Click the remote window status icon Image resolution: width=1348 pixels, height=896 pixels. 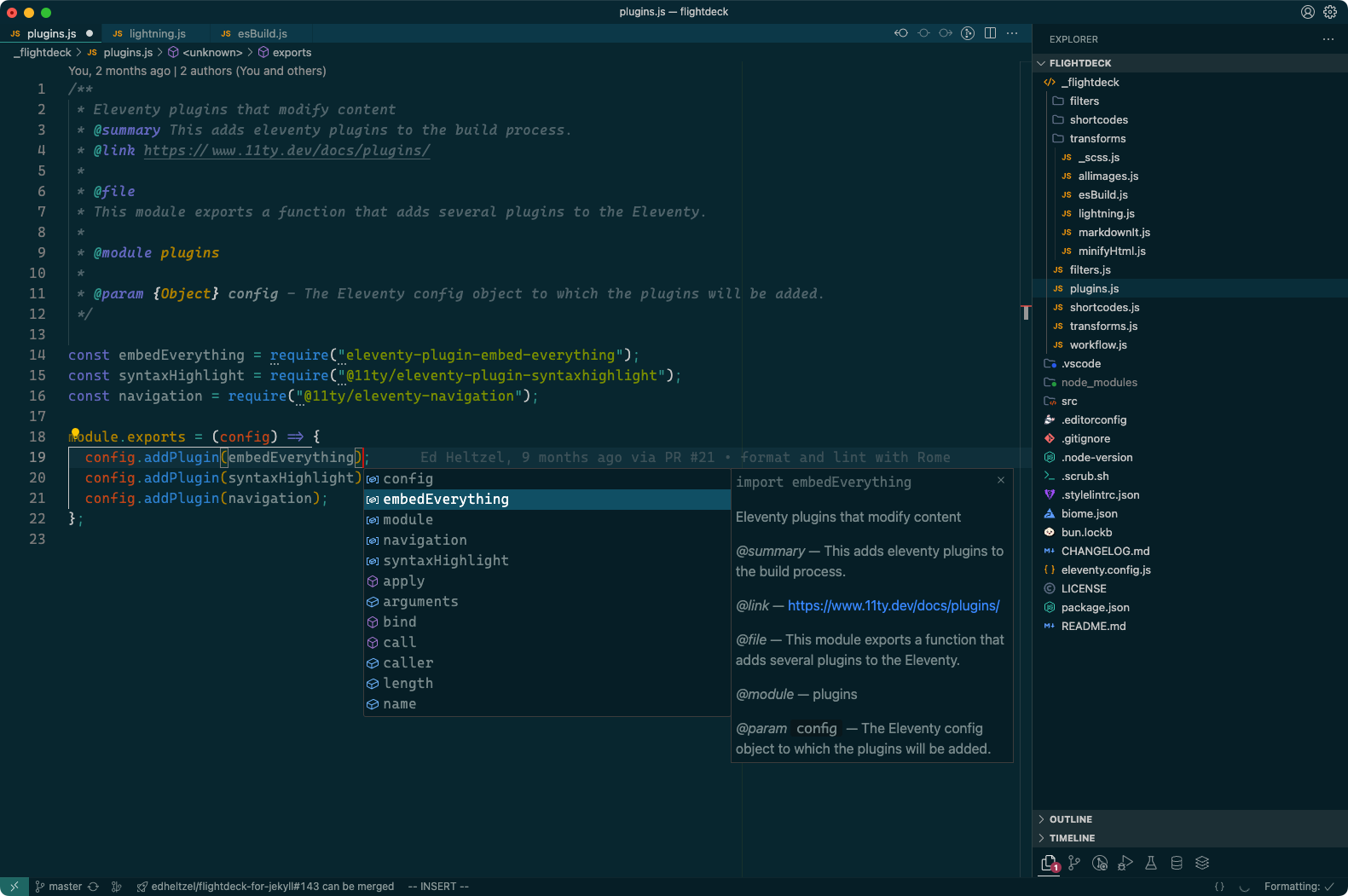point(14,887)
